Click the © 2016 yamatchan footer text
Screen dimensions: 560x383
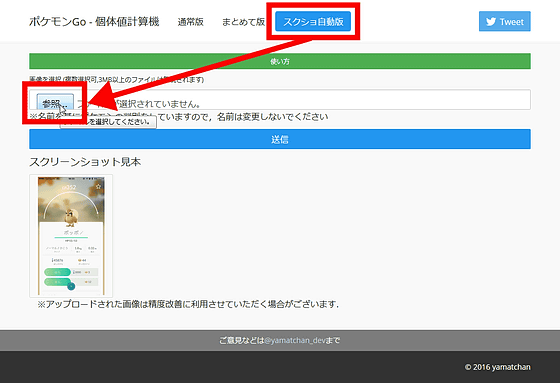coord(497,367)
